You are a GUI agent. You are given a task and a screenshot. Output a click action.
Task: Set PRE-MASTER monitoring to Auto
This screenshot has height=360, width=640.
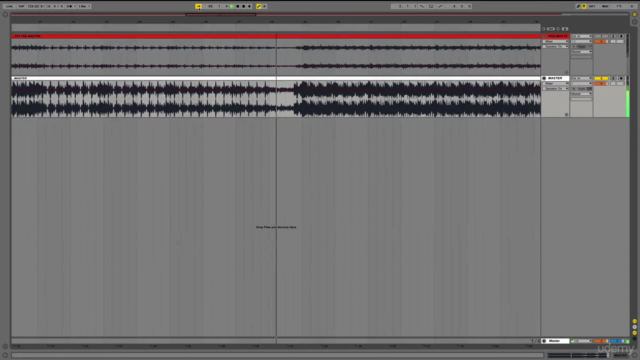click(582, 47)
